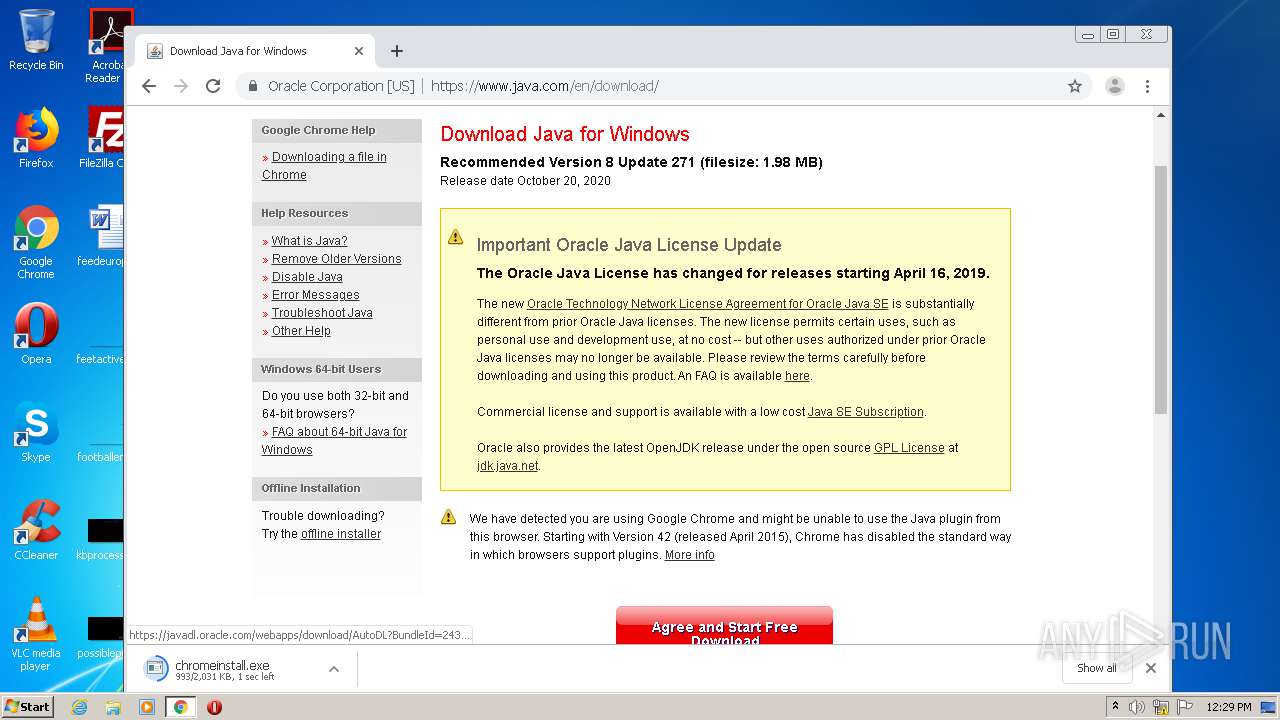Bookmark this page with the star icon
1280x720 pixels.
pyautogui.click(x=1075, y=86)
